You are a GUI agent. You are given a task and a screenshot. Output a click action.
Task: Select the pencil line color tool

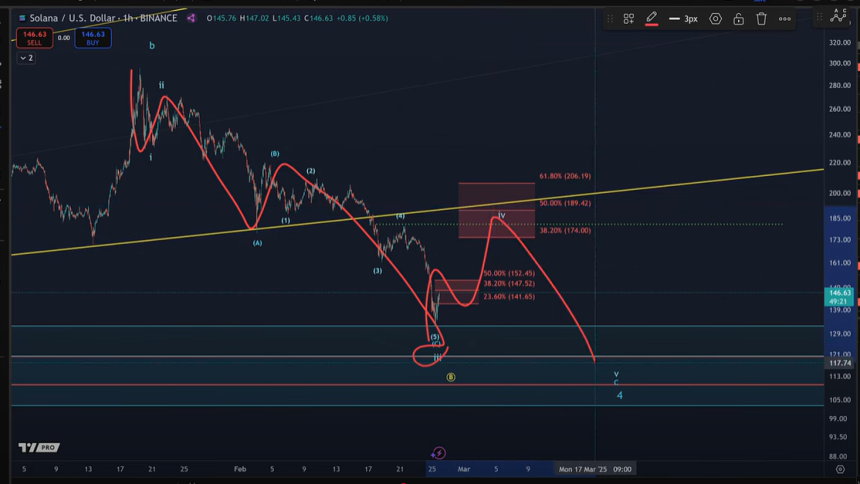pyautogui.click(x=651, y=18)
